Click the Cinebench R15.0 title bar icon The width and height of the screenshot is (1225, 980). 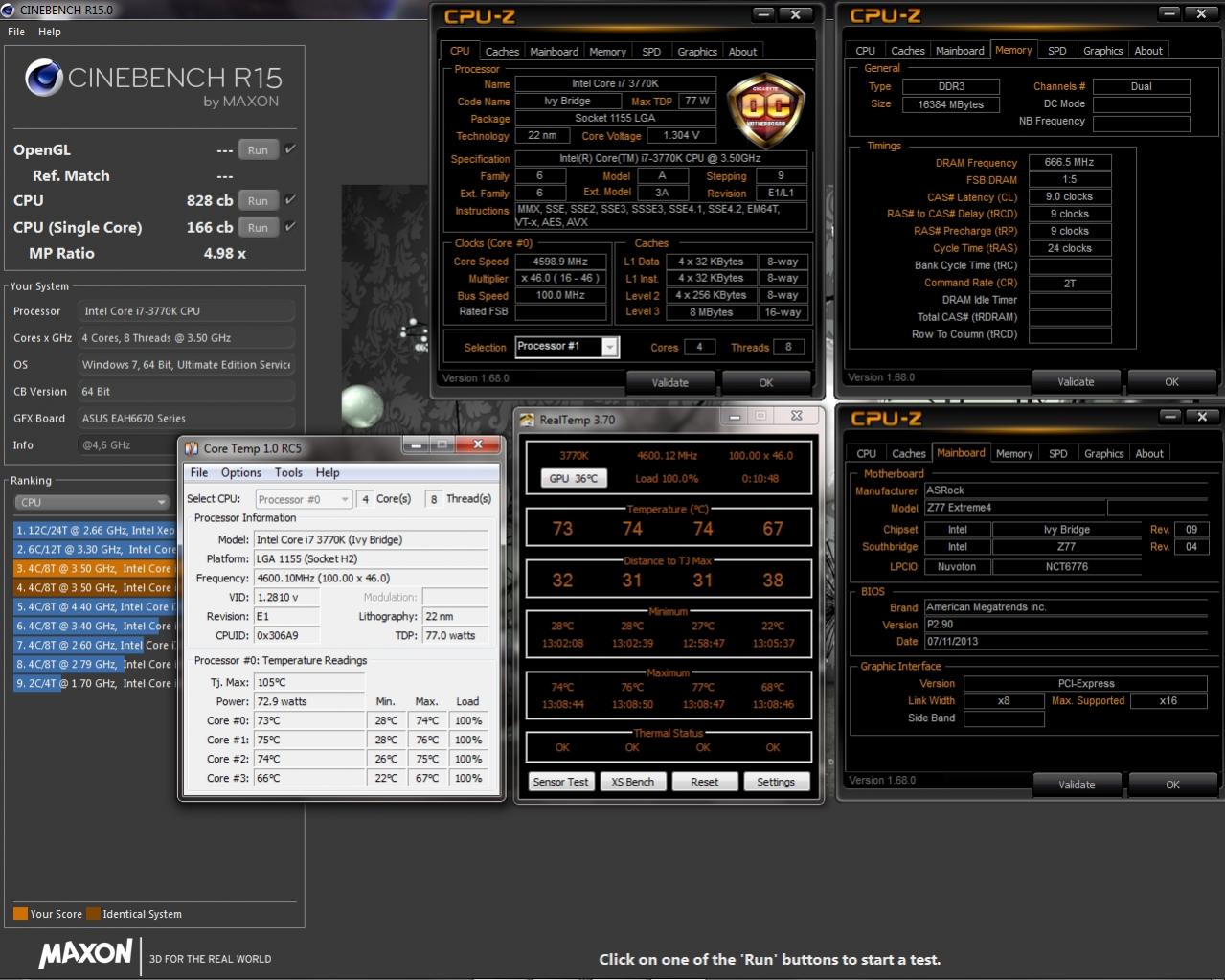[x=9, y=10]
